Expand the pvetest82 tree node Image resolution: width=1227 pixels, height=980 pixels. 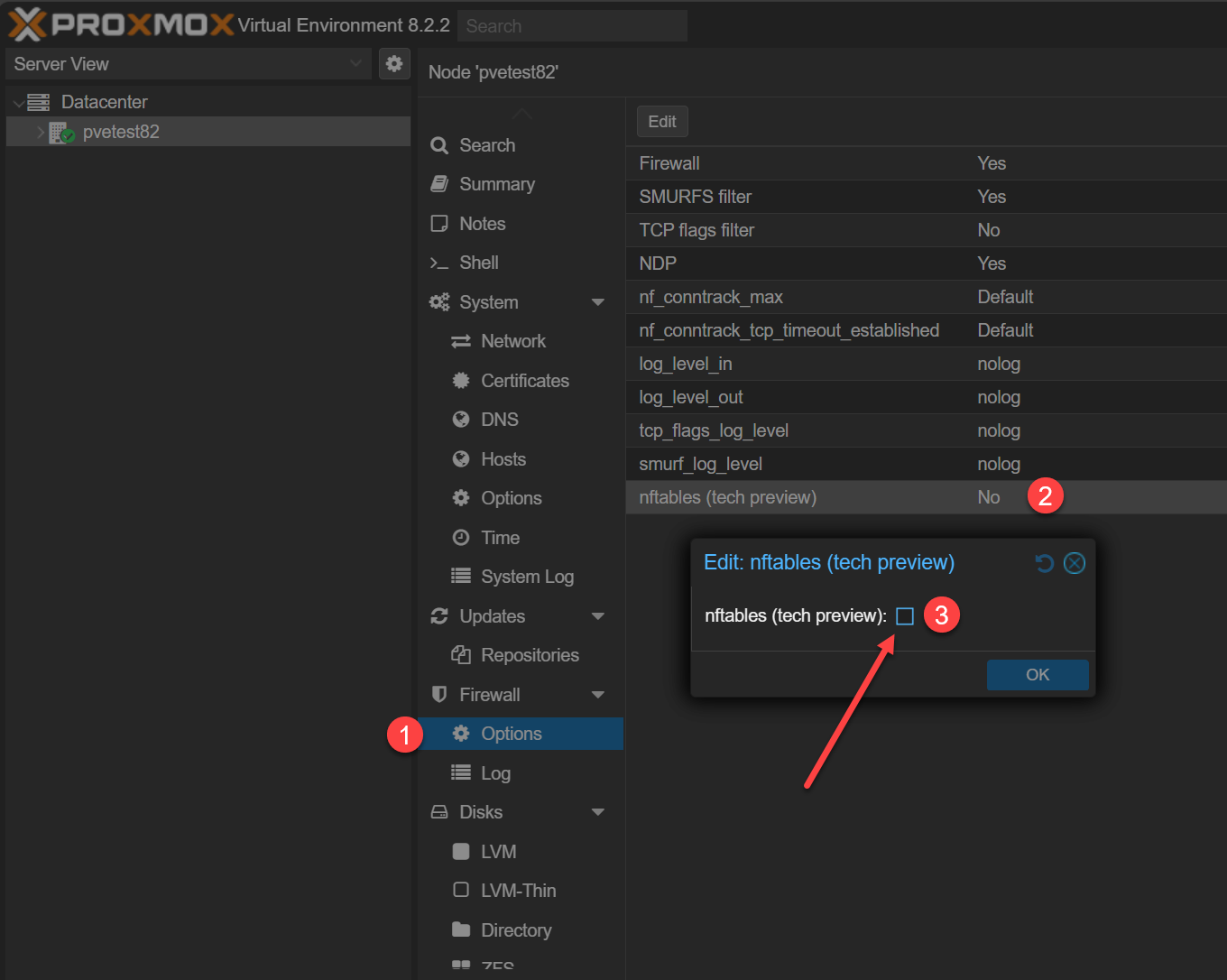[x=41, y=133]
